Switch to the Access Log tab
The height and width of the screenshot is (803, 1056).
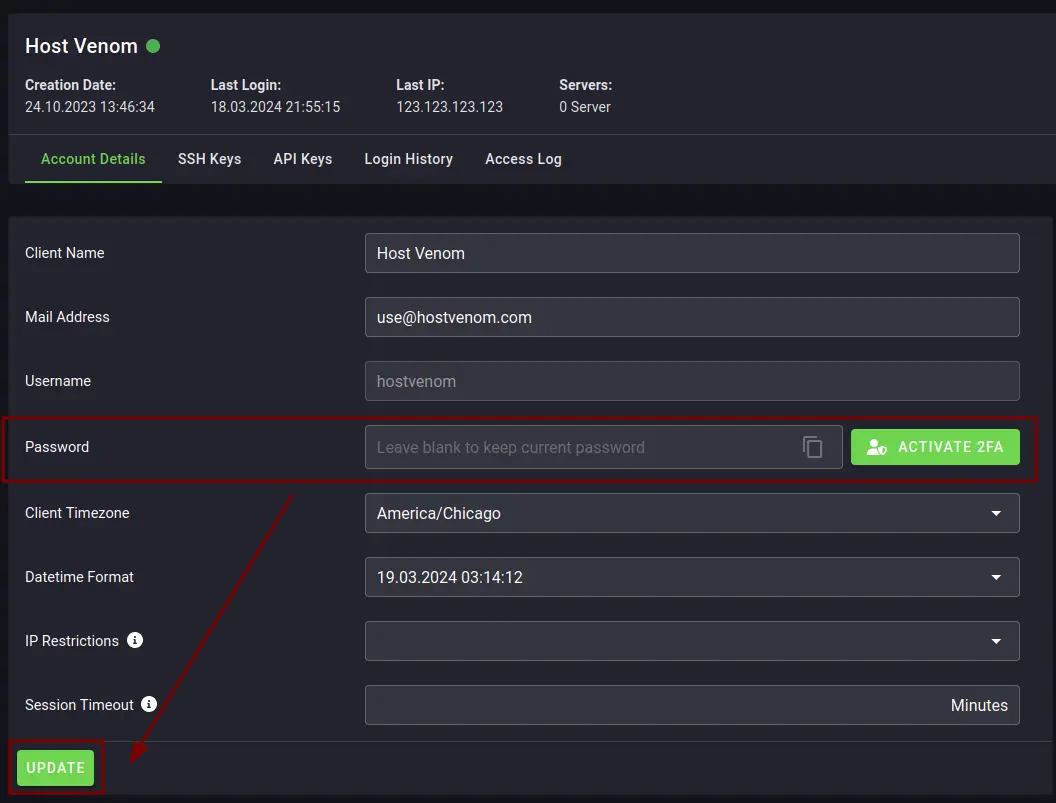[523, 159]
